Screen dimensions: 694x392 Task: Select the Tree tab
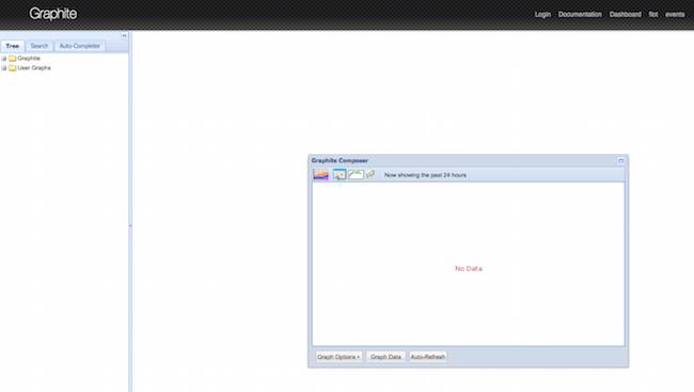point(12,46)
